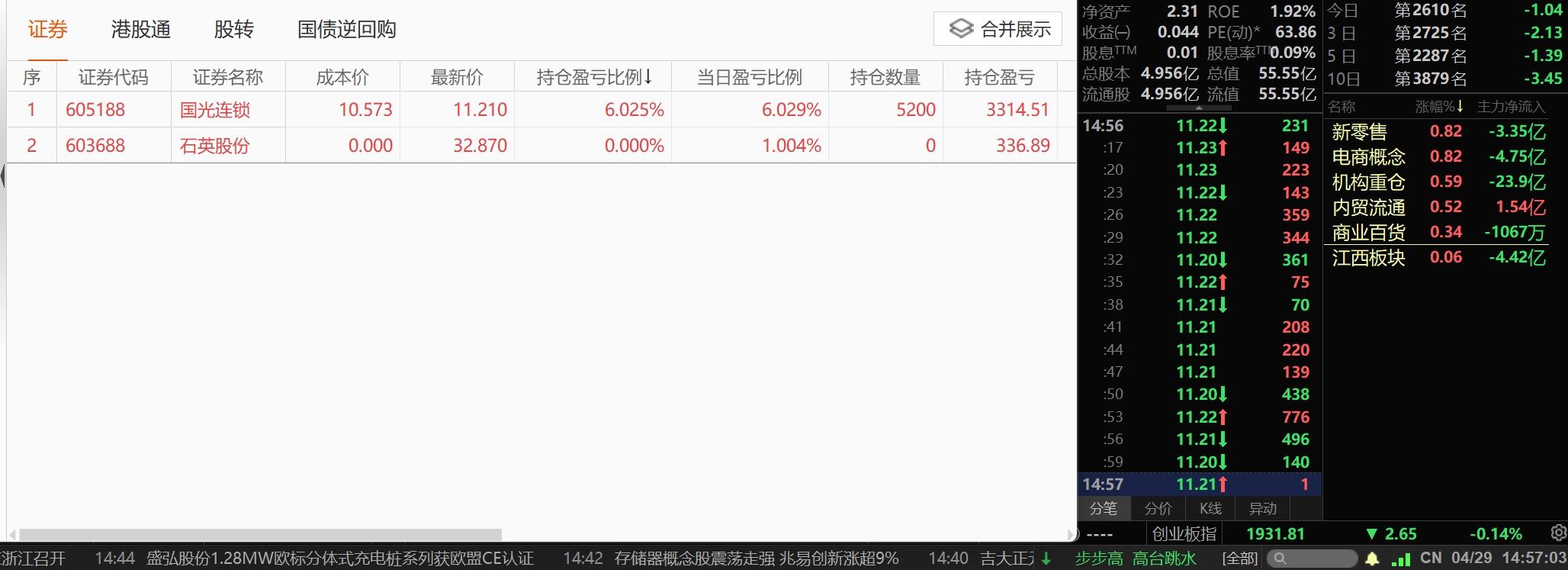
Task: Click the cost price 10.573
Action: point(365,110)
